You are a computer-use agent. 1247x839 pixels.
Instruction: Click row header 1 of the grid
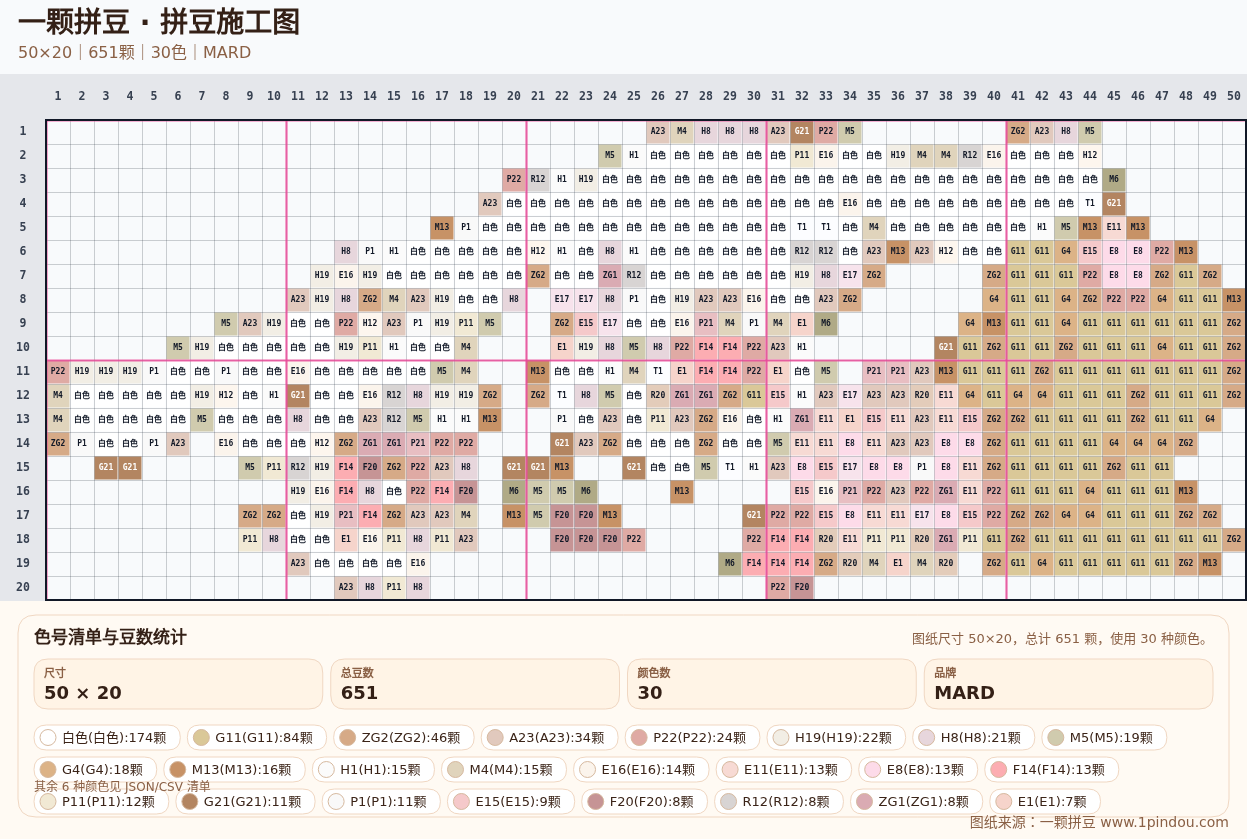pyautogui.click(x=22, y=131)
